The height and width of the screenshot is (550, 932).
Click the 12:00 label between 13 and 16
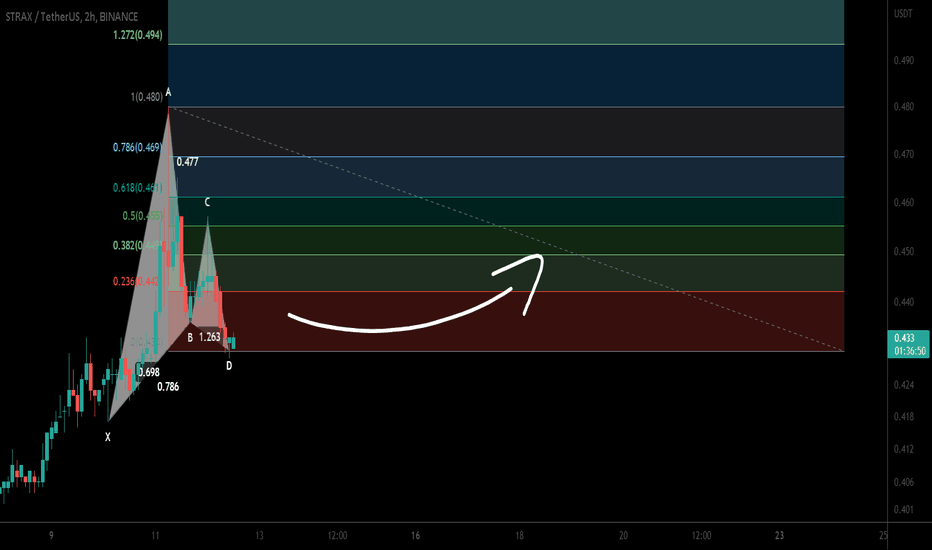338,536
